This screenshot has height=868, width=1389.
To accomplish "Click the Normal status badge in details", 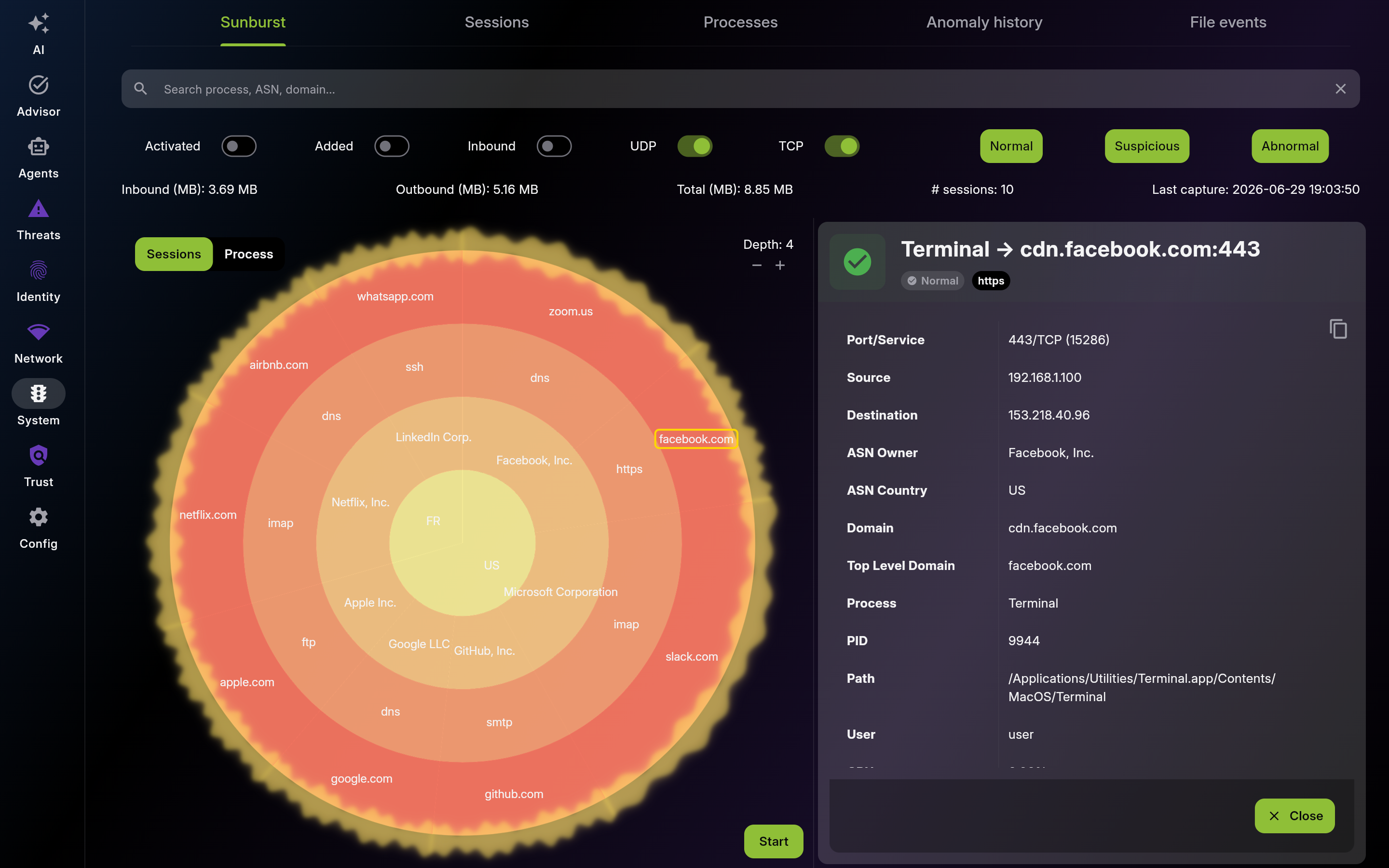I will pos(932,281).
